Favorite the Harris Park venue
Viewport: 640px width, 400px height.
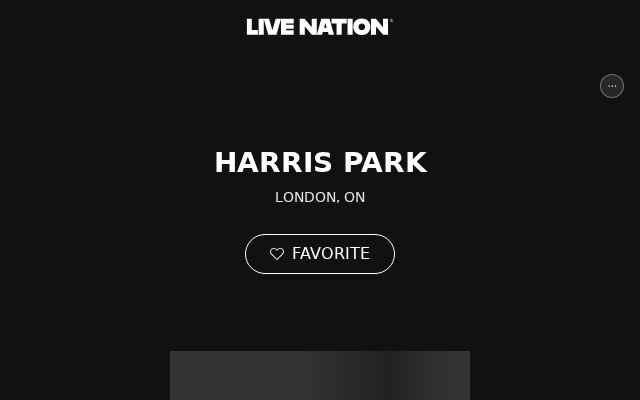pyautogui.click(x=320, y=254)
